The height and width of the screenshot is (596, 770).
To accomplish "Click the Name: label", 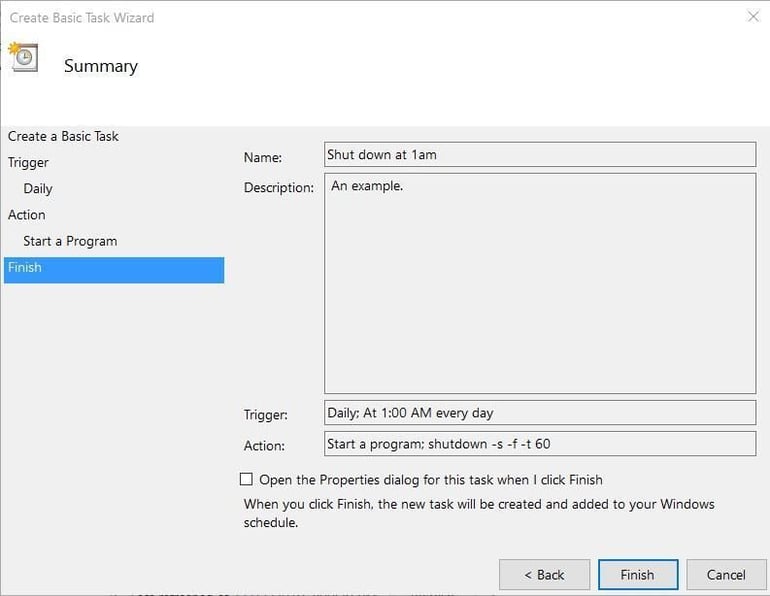I will coord(263,158).
